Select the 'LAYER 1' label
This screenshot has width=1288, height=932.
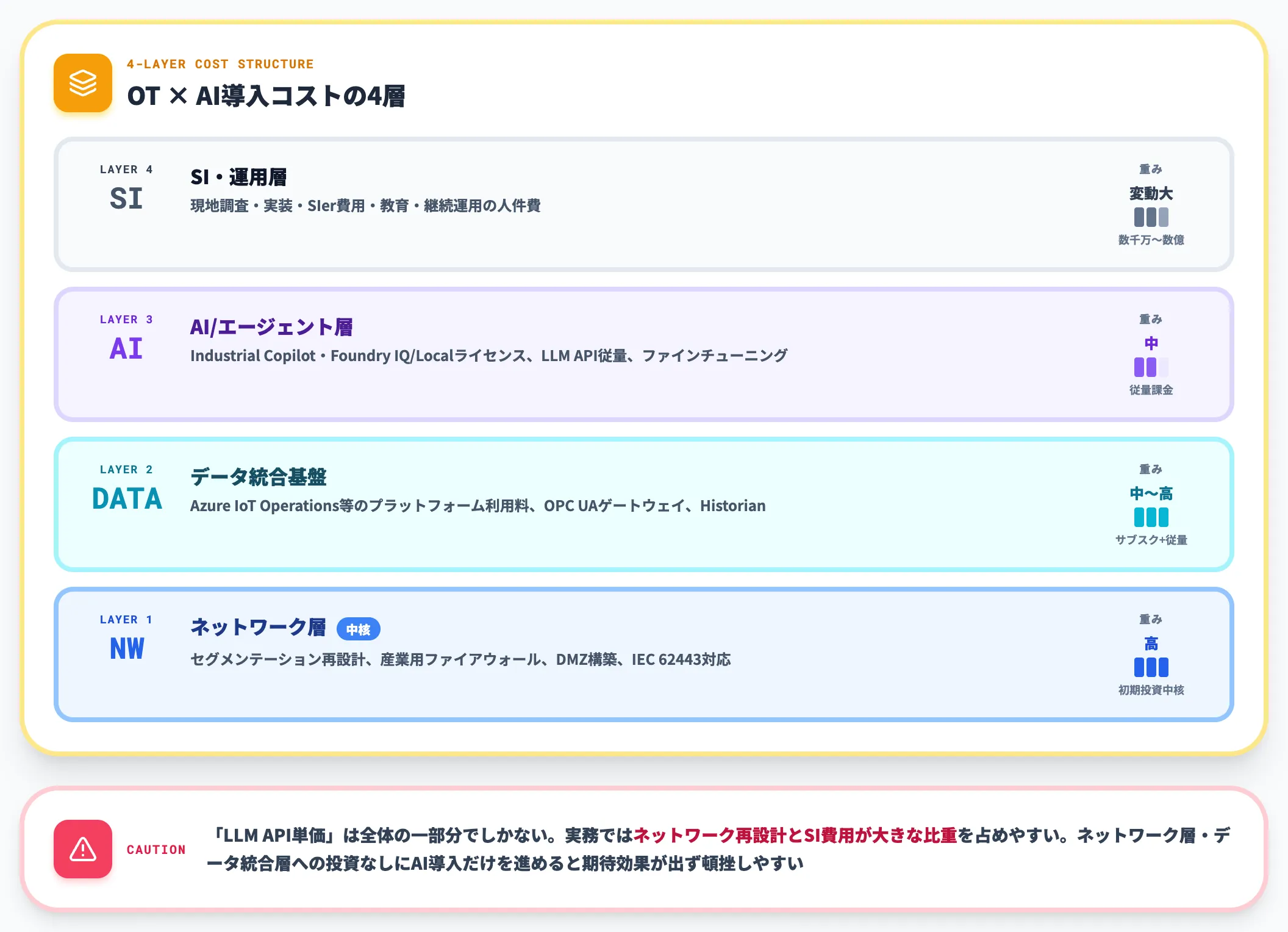pyautogui.click(x=126, y=620)
